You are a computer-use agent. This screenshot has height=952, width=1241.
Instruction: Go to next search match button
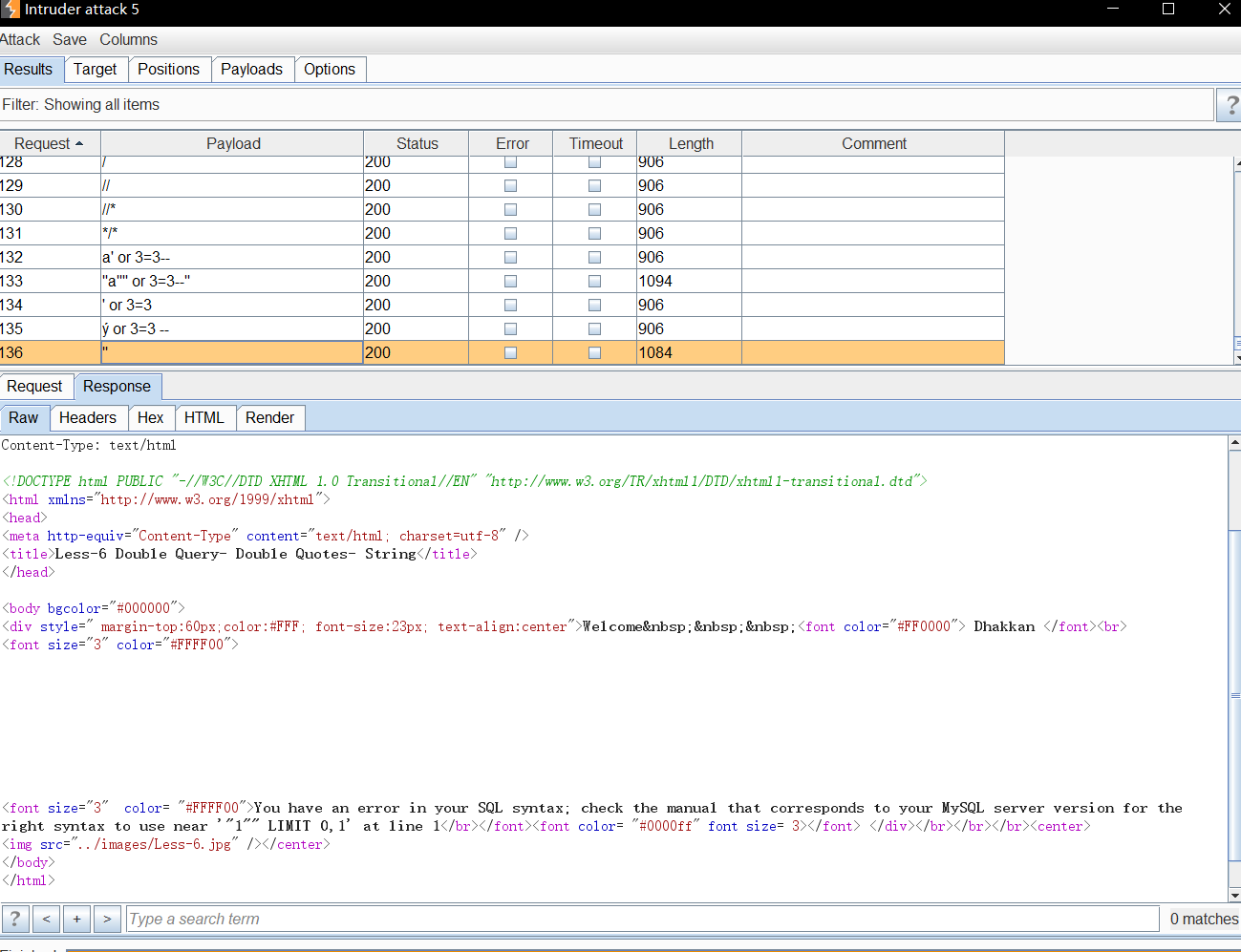107,919
